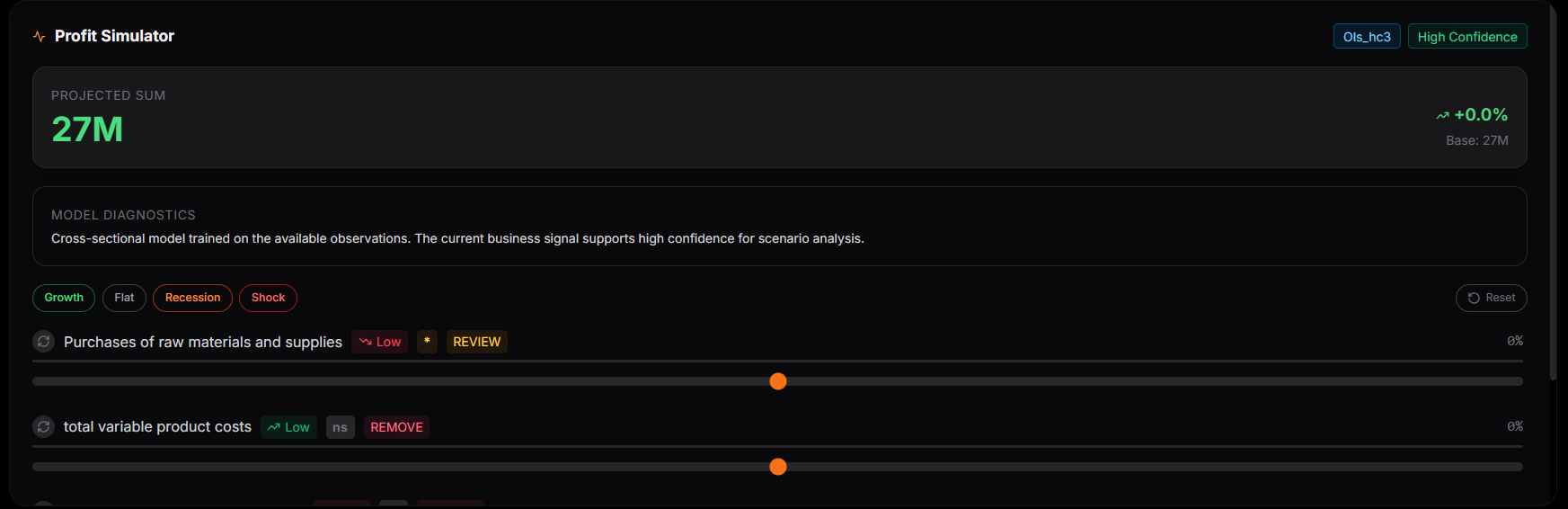The height and width of the screenshot is (509, 1568).
Task: Select the Flat scenario preset
Action: point(124,298)
